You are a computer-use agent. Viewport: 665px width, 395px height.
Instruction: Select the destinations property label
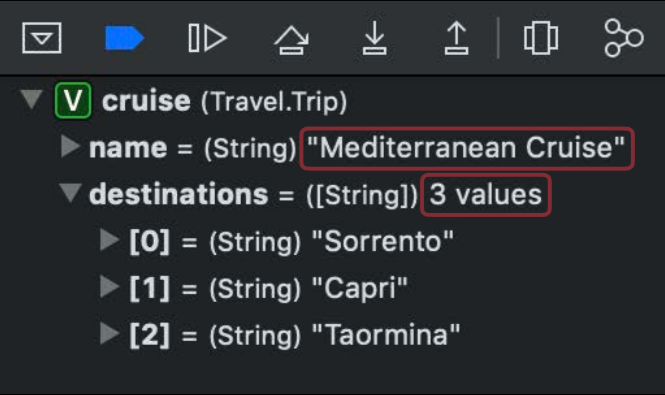179,194
